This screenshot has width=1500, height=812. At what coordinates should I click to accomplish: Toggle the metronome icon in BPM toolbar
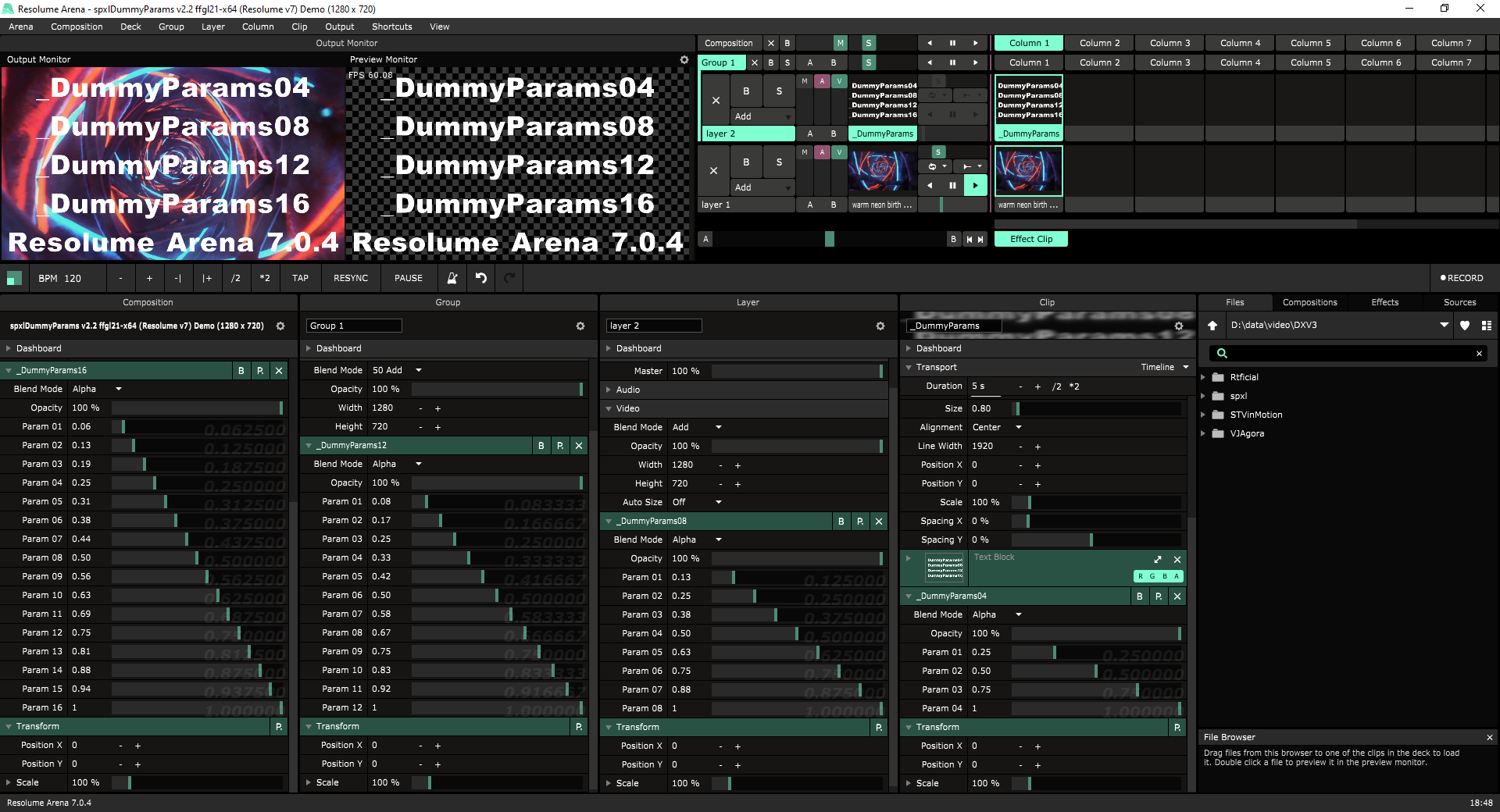point(452,278)
